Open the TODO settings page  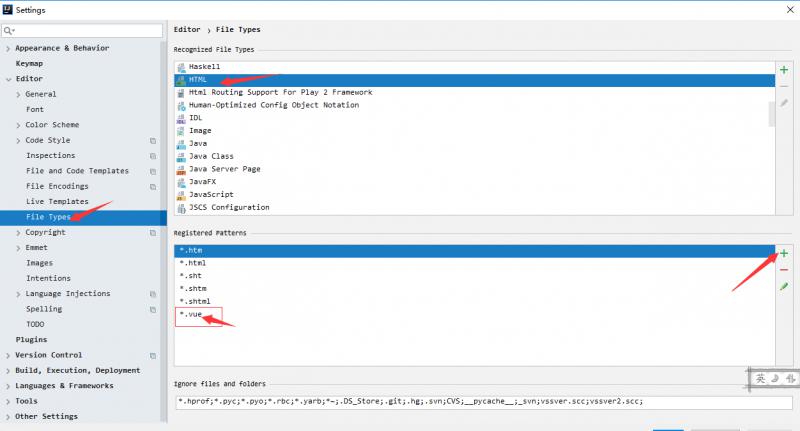pos(35,324)
